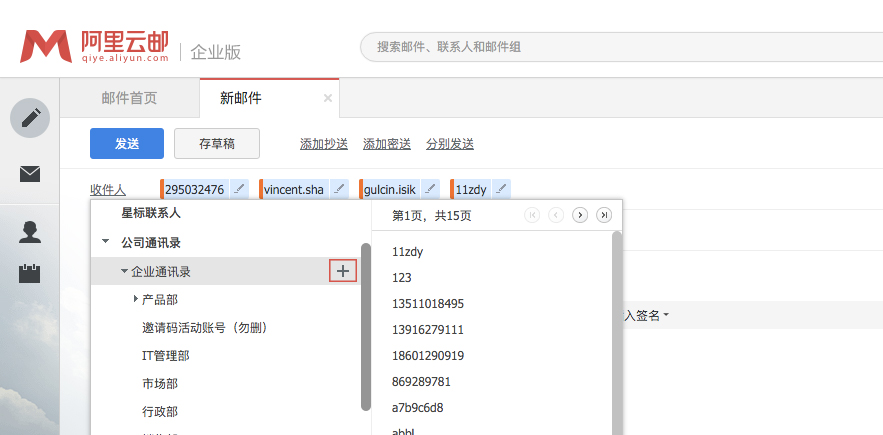883x435 pixels.
Task: Jump to last page of contacts
Action: (604, 215)
